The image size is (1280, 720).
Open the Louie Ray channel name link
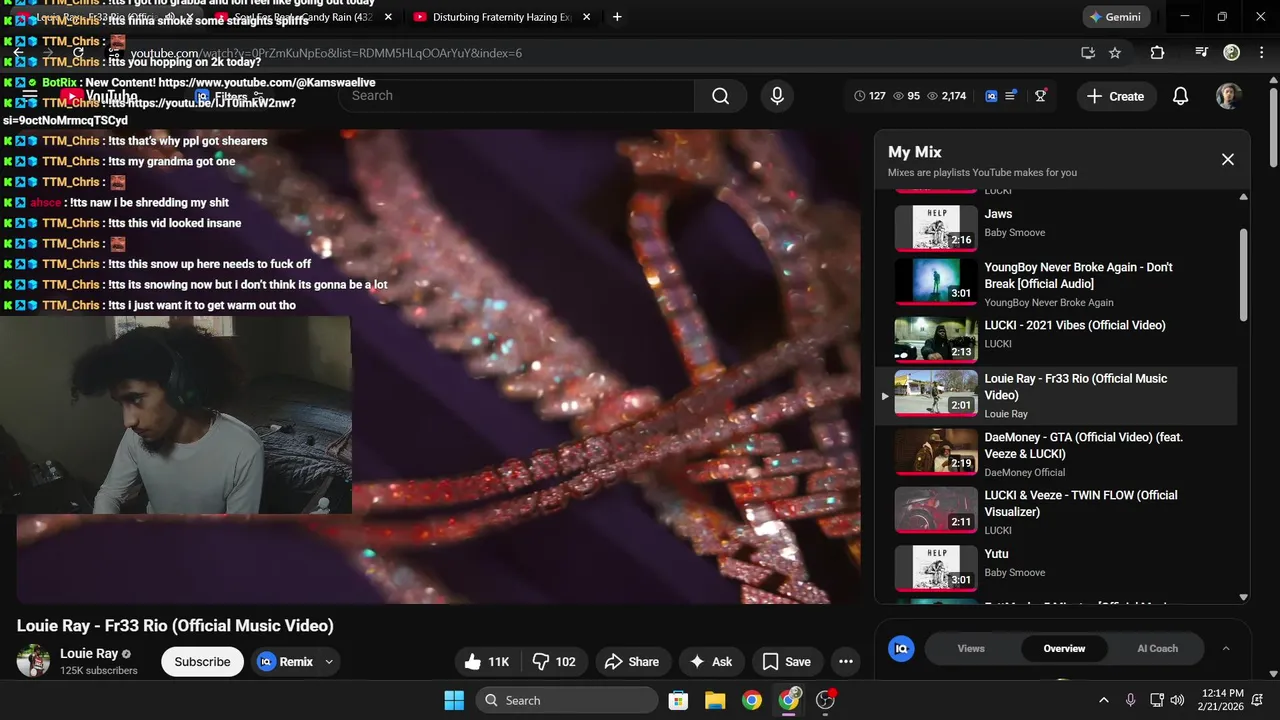89,654
